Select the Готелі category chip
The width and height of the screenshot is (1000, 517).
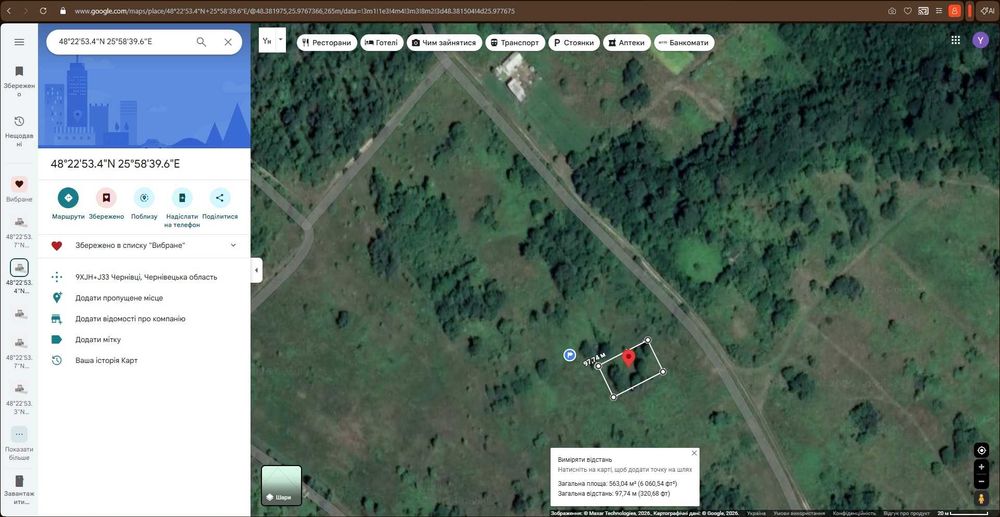(381, 43)
